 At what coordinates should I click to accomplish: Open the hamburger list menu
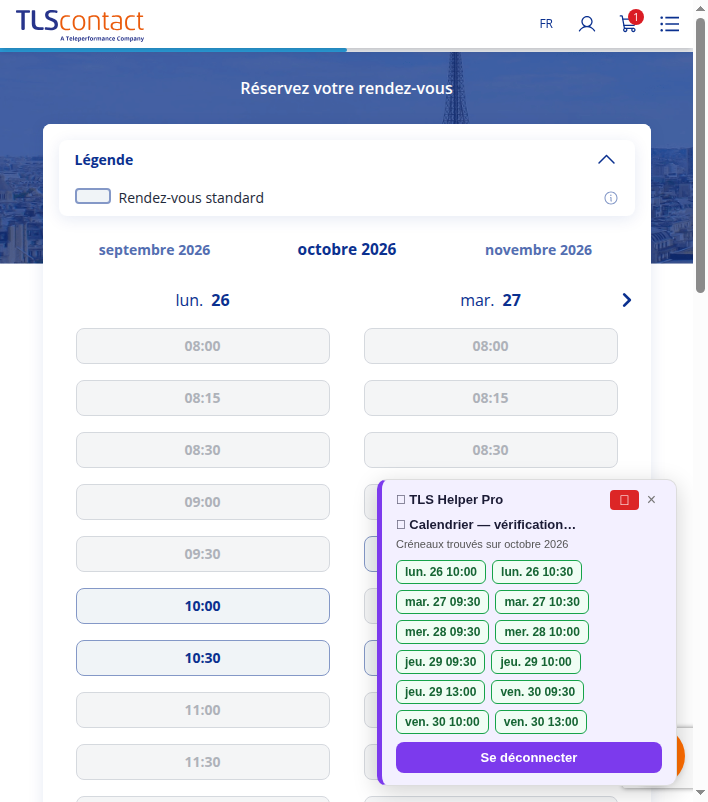670,24
